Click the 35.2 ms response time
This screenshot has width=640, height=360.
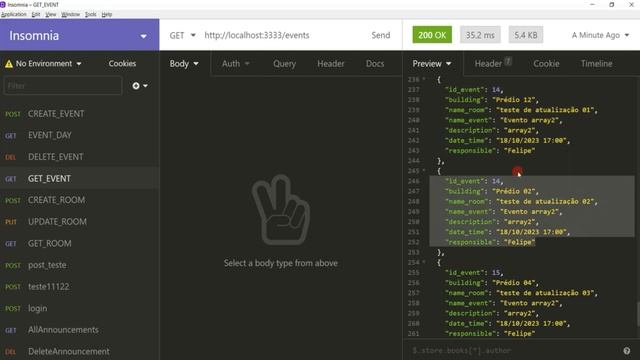480,35
